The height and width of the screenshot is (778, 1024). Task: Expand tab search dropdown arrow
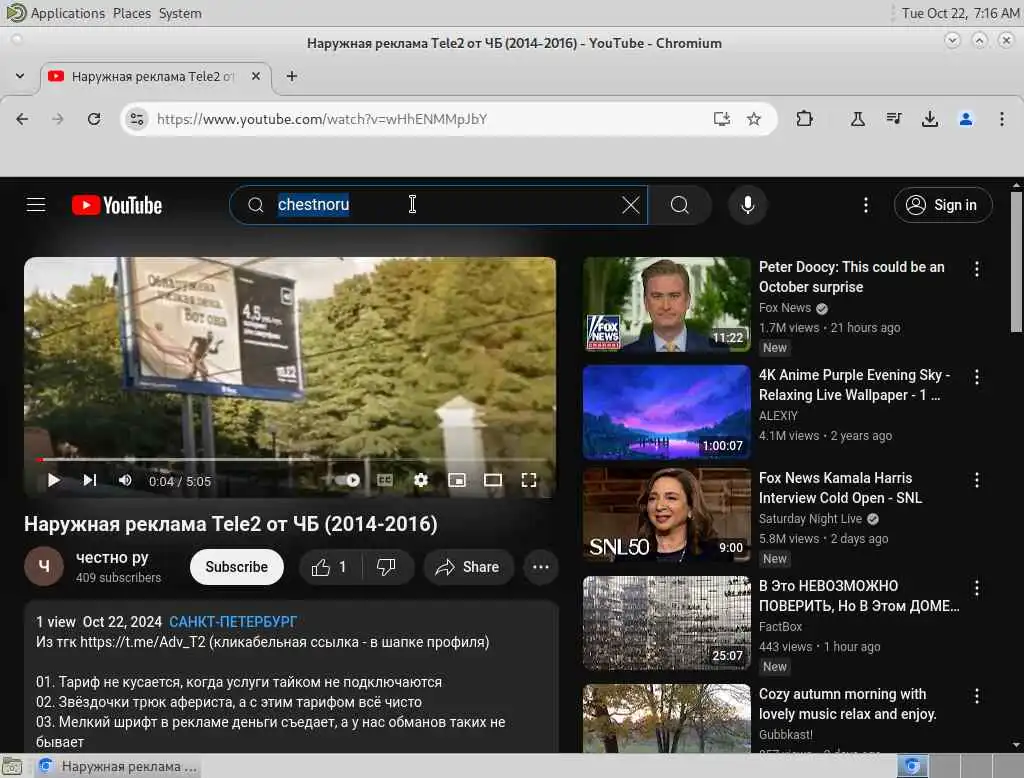click(x=20, y=76)
